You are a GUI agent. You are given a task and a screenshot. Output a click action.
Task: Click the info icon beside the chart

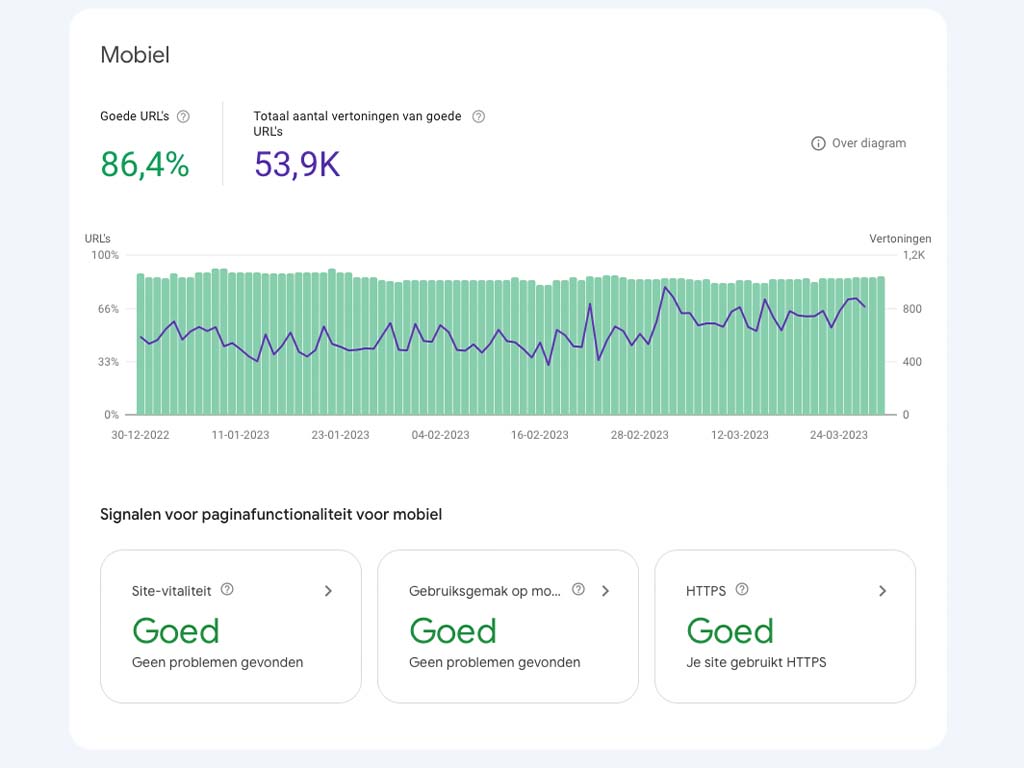point(817,143)
